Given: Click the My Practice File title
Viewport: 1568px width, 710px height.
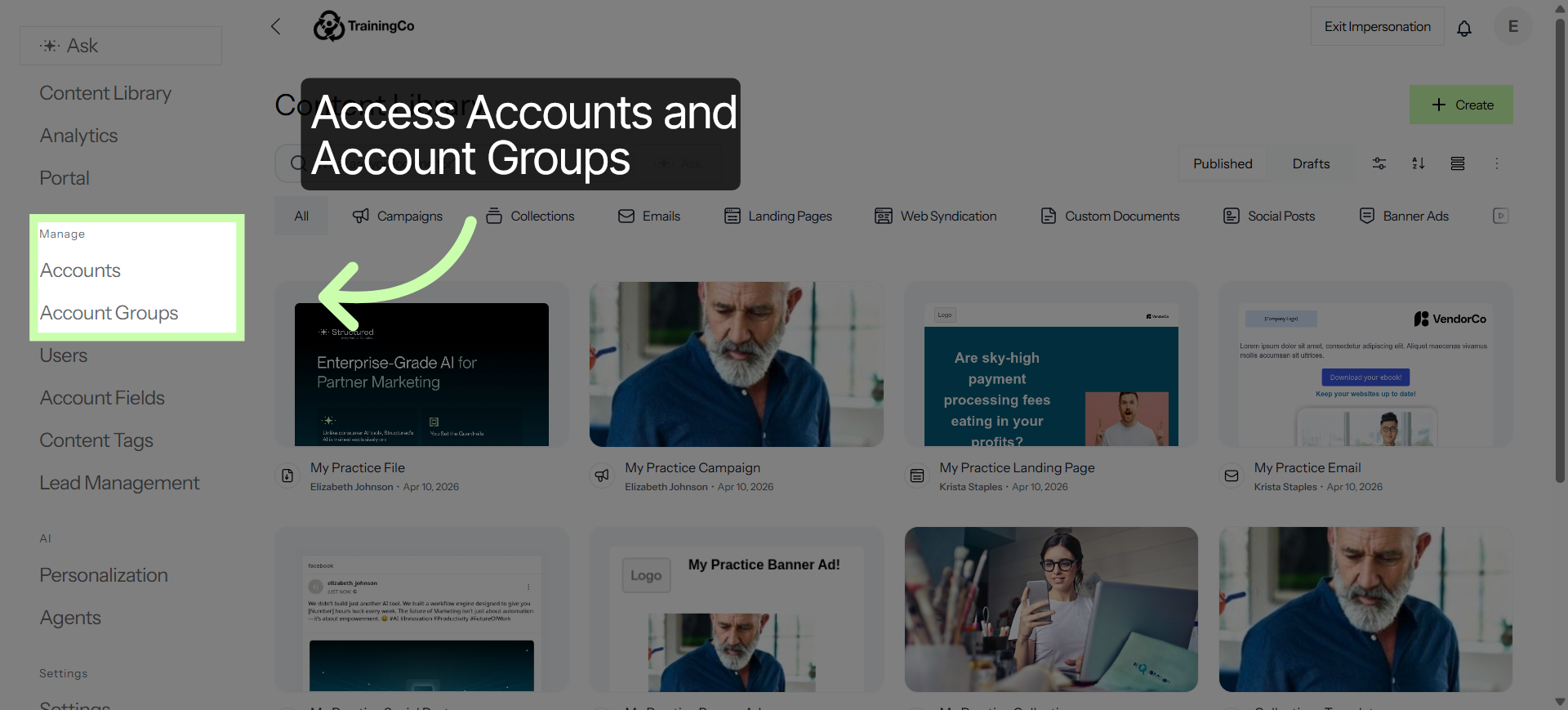Looking at the screenshot, I should [358, 467].
